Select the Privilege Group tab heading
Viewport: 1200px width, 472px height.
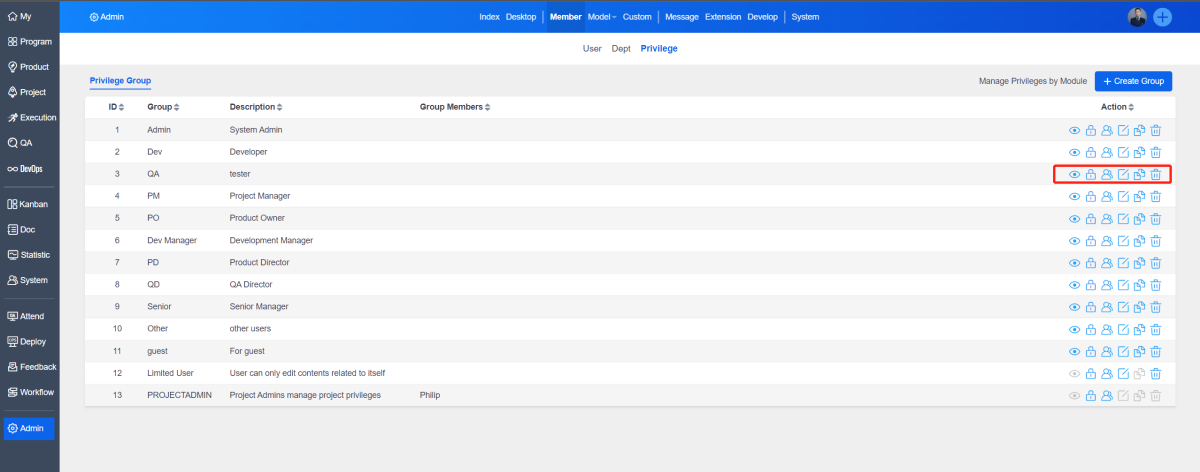[x=120, y=80]
